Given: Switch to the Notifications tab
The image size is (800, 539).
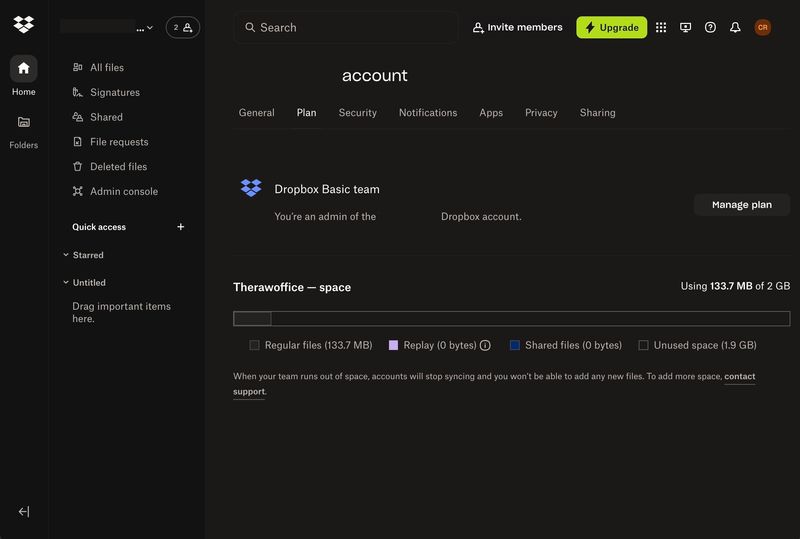Looking at the screenshot, I should [427, 113].
